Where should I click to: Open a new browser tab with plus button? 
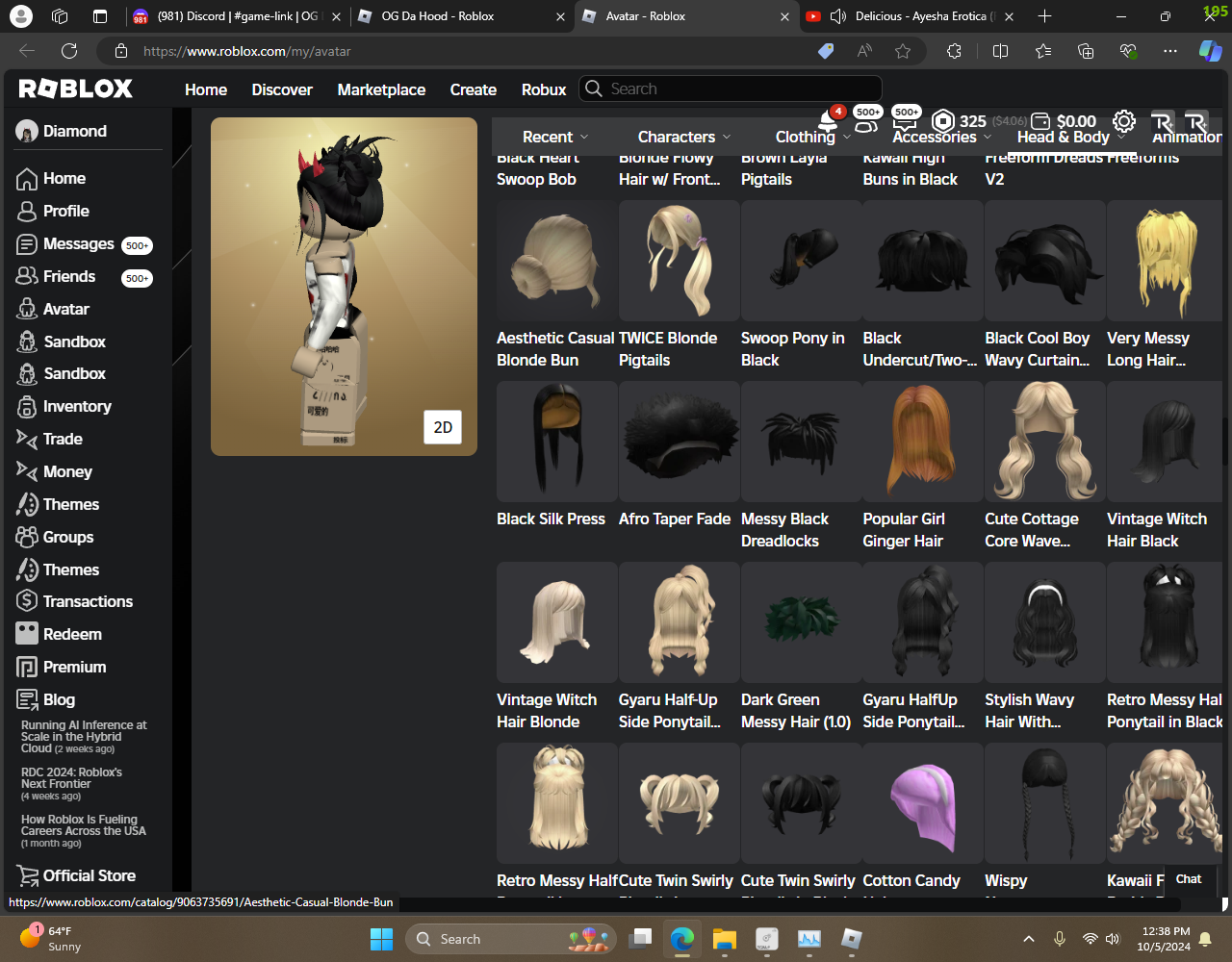click(1045, 16)
